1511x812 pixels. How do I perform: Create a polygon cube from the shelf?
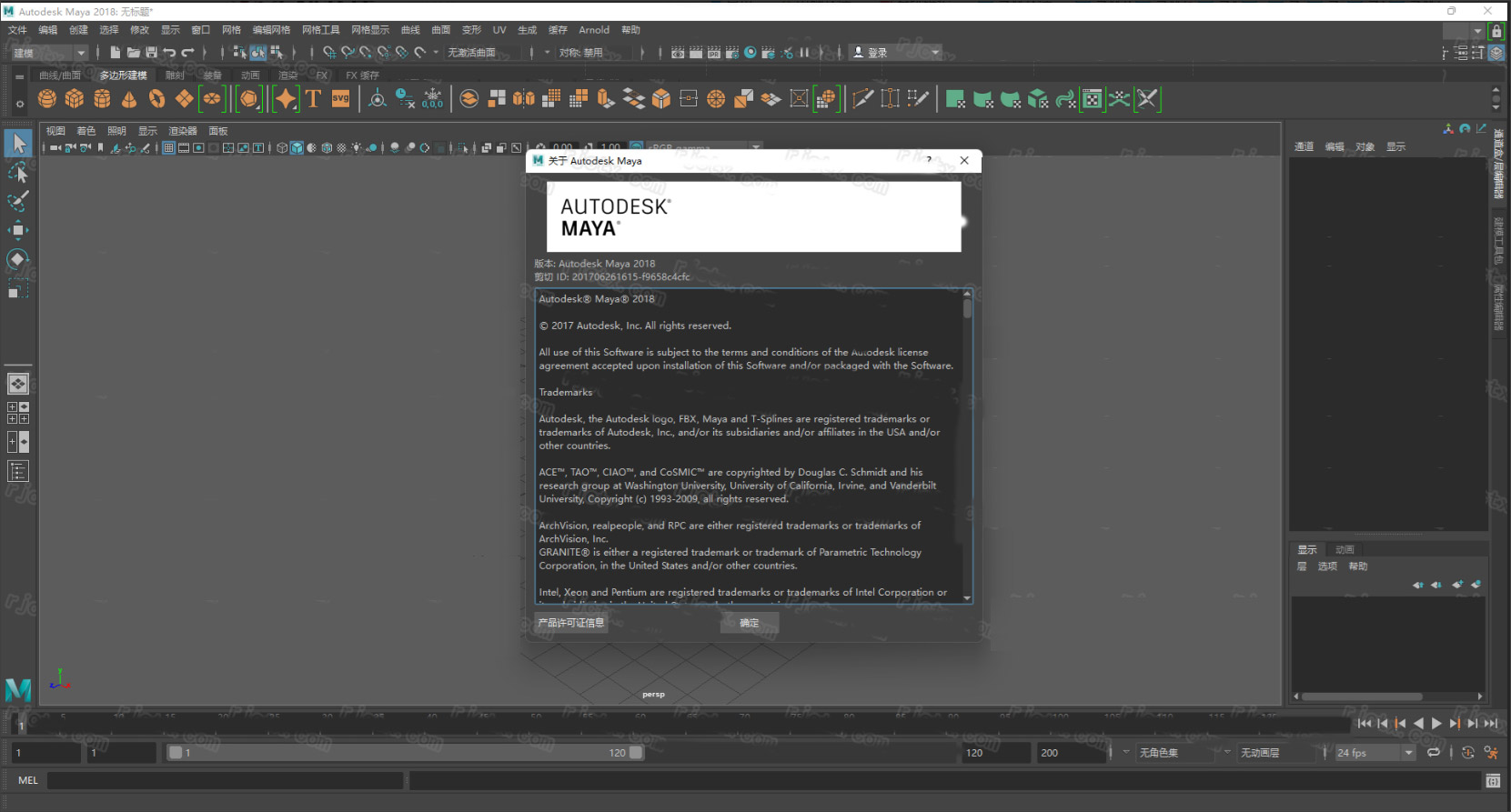coord(75,99)
